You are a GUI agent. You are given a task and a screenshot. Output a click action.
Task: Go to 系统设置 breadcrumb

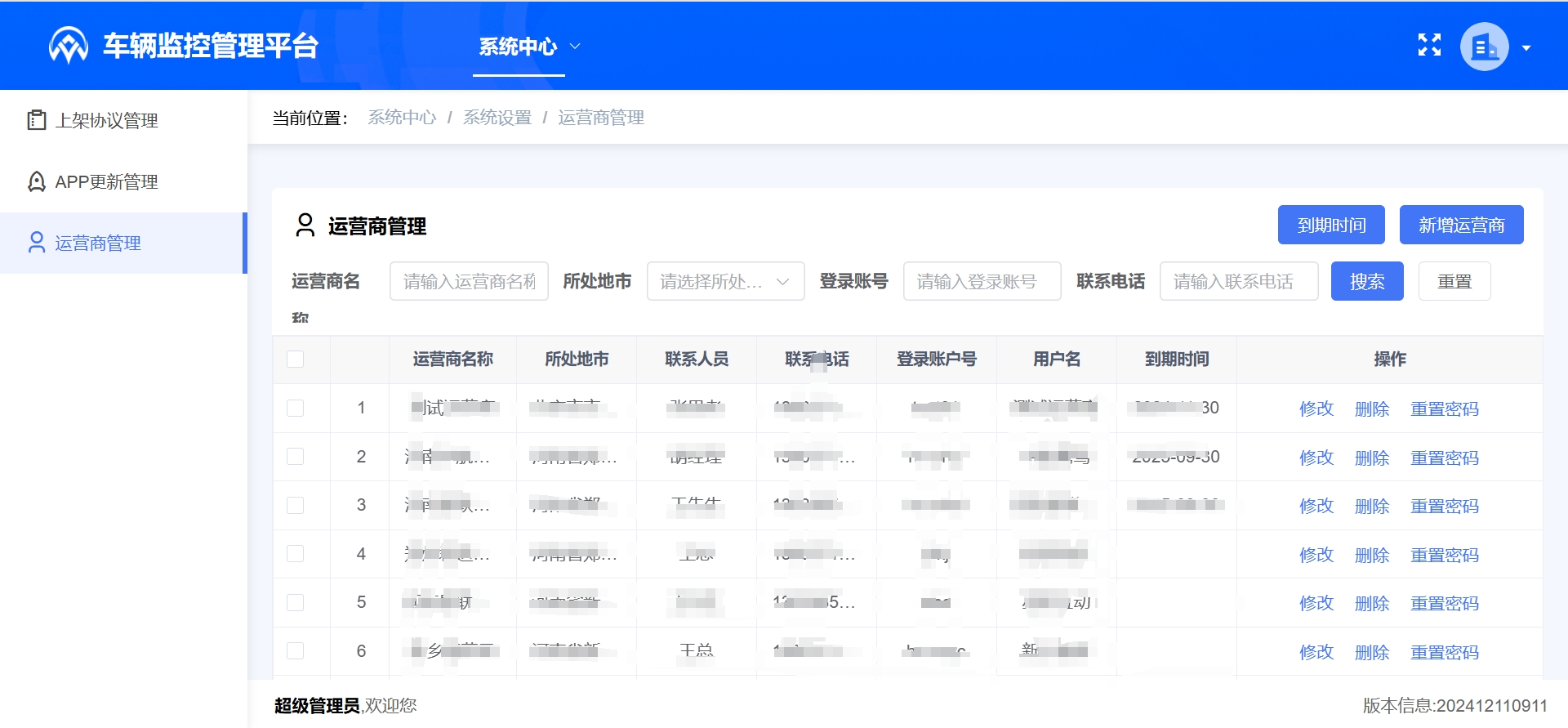click(497, 118)
